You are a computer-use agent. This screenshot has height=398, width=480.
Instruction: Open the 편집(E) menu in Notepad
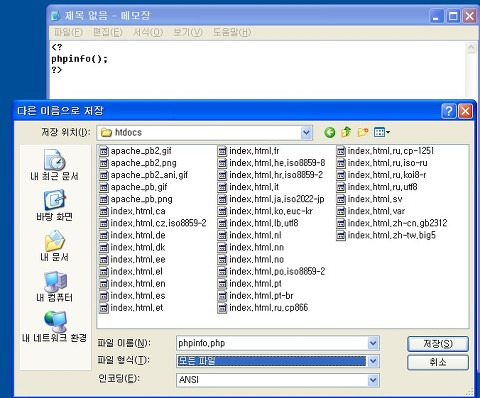pyautogui.click(x=107, y=32)
